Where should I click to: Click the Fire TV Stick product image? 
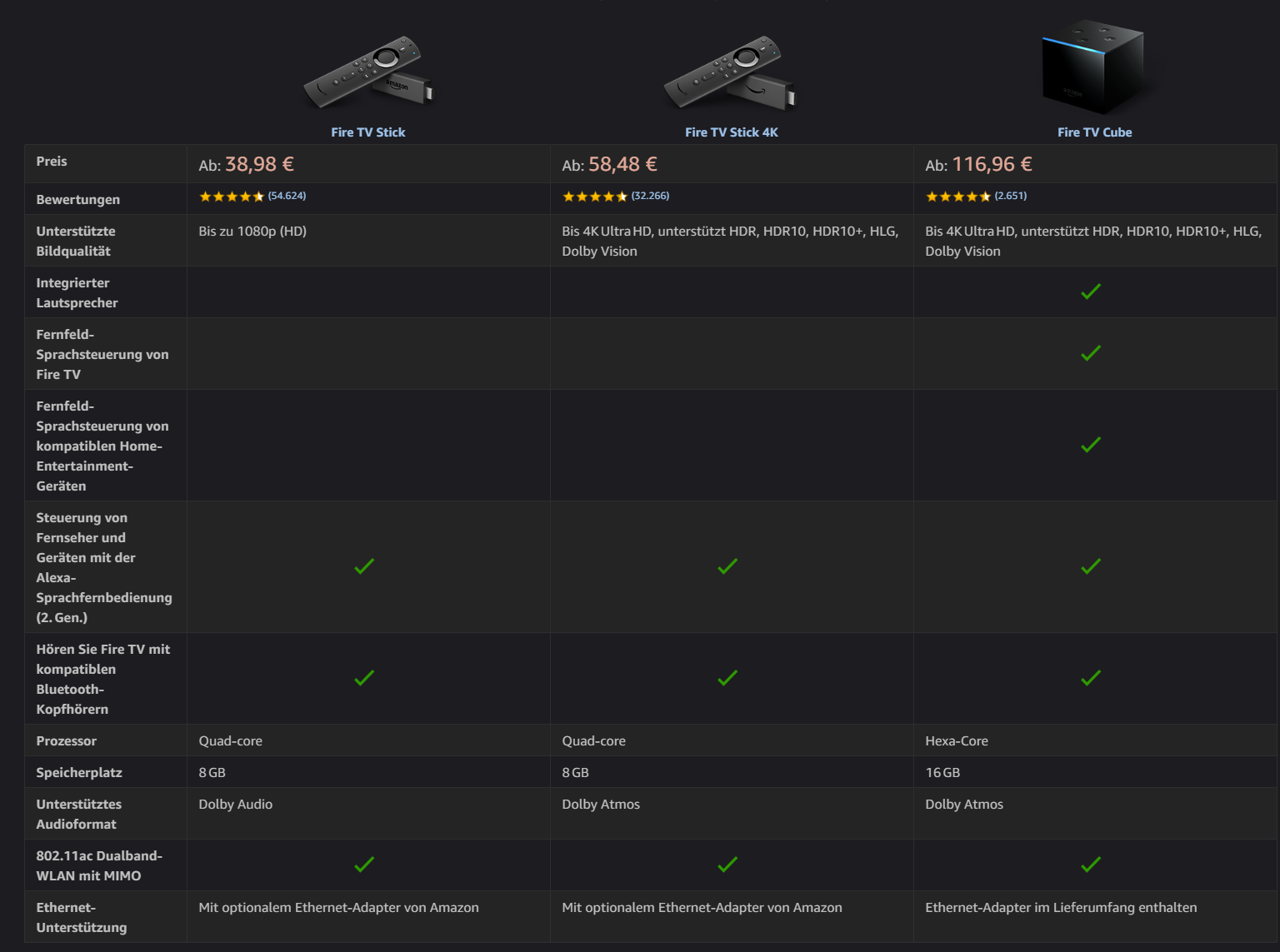[368, 72]
